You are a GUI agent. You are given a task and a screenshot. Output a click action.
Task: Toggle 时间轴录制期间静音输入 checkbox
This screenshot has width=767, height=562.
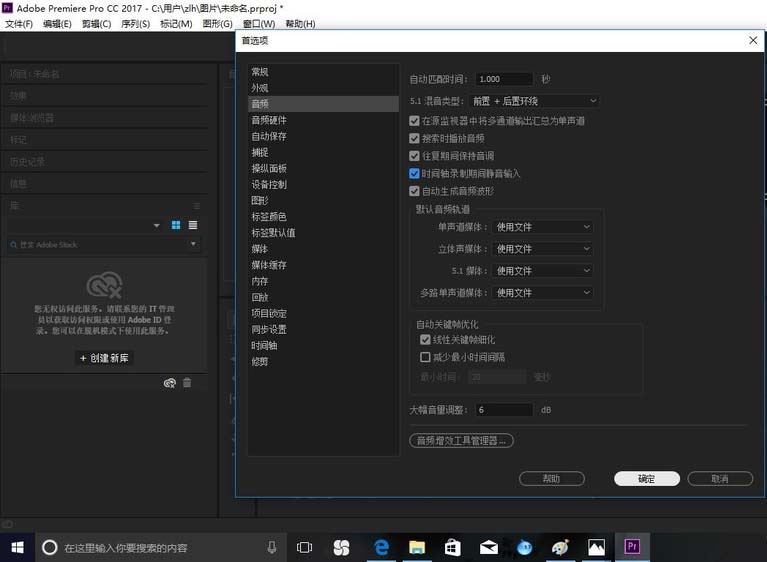point(414,174)
